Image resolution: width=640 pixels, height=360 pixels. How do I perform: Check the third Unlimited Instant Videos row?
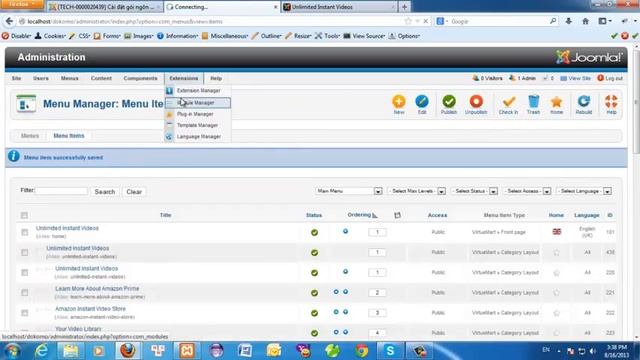point(24,272)
